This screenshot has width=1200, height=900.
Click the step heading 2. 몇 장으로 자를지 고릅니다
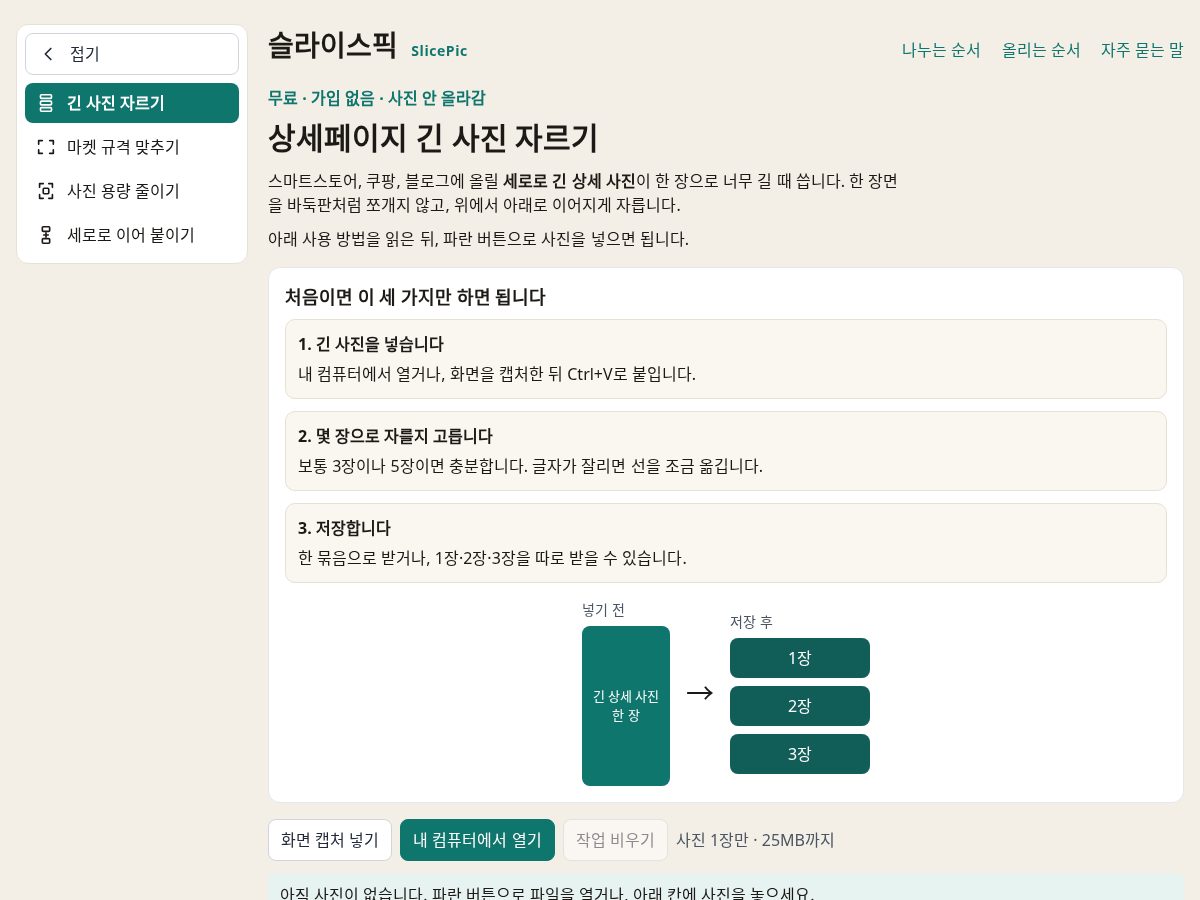click(x=395, y=436)
